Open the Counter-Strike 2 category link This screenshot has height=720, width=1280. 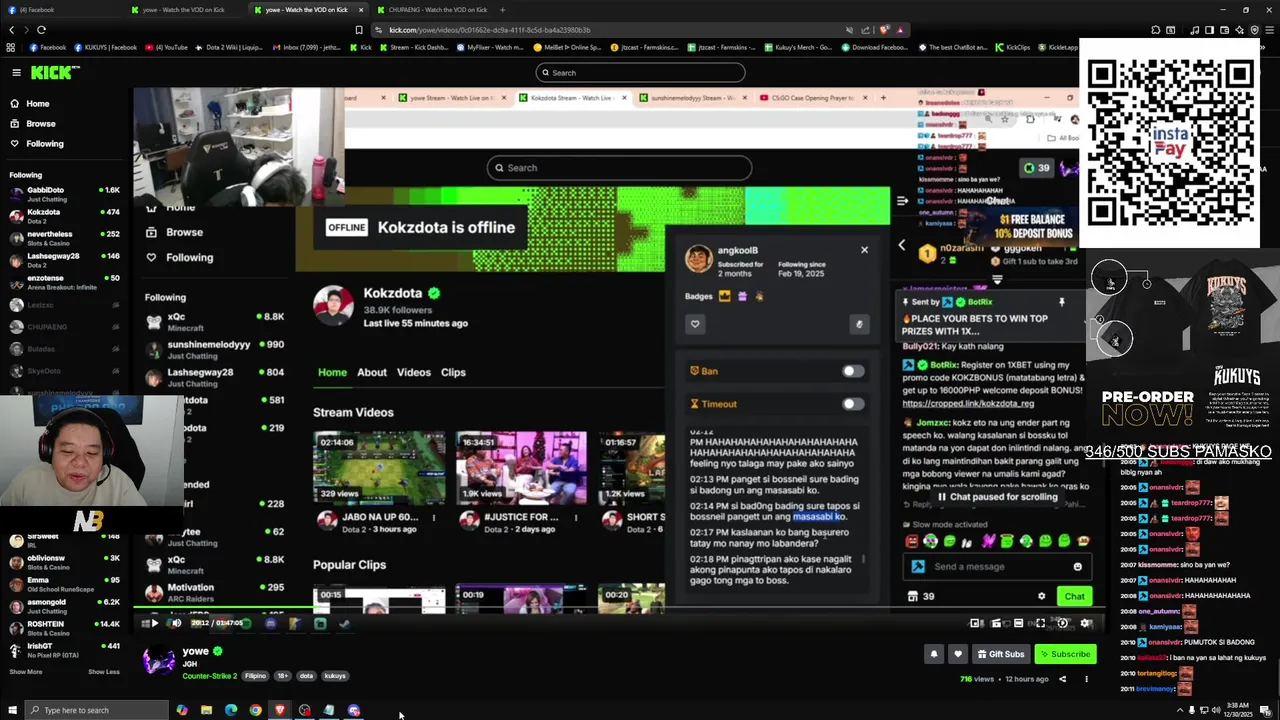pyautogui.click(x=209, y=676)
